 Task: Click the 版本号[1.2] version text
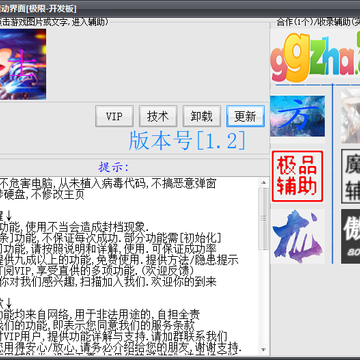click(x=187, y=140)
